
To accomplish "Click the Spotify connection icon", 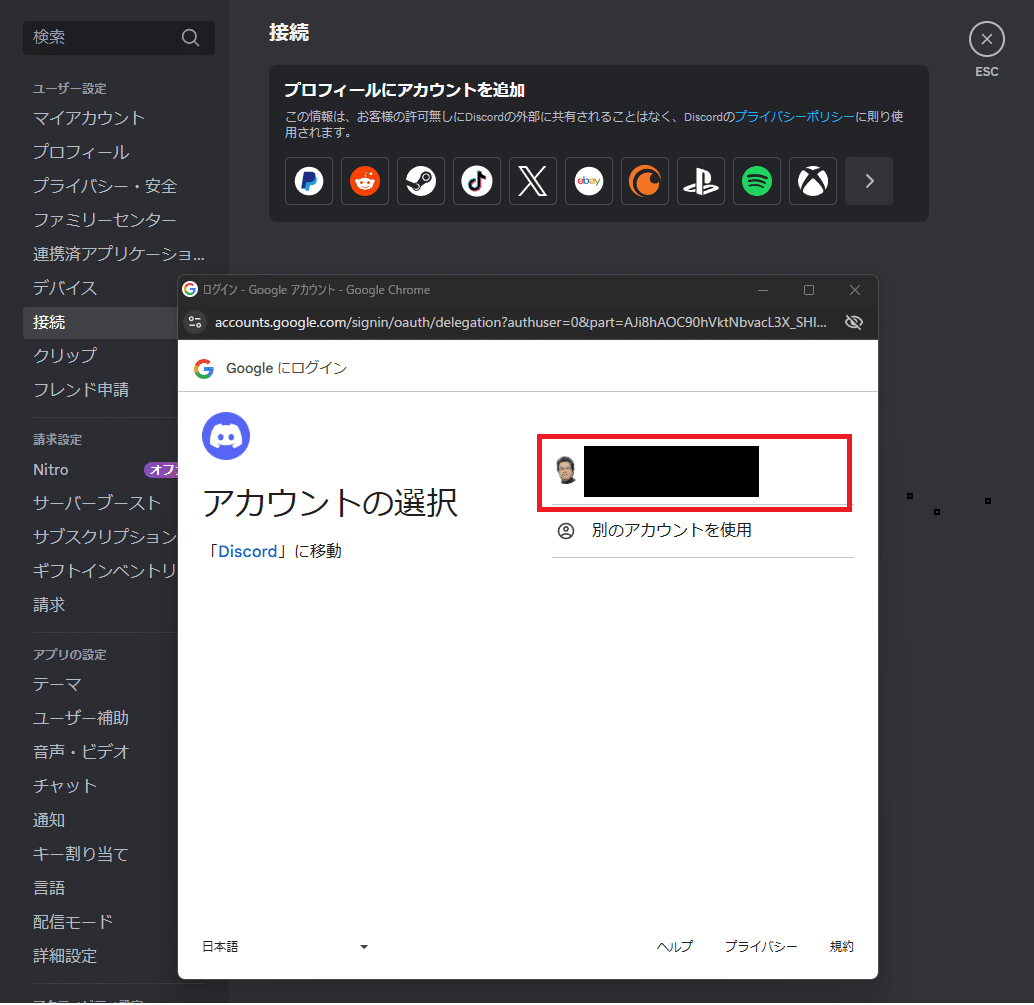I will pos(757,181).
